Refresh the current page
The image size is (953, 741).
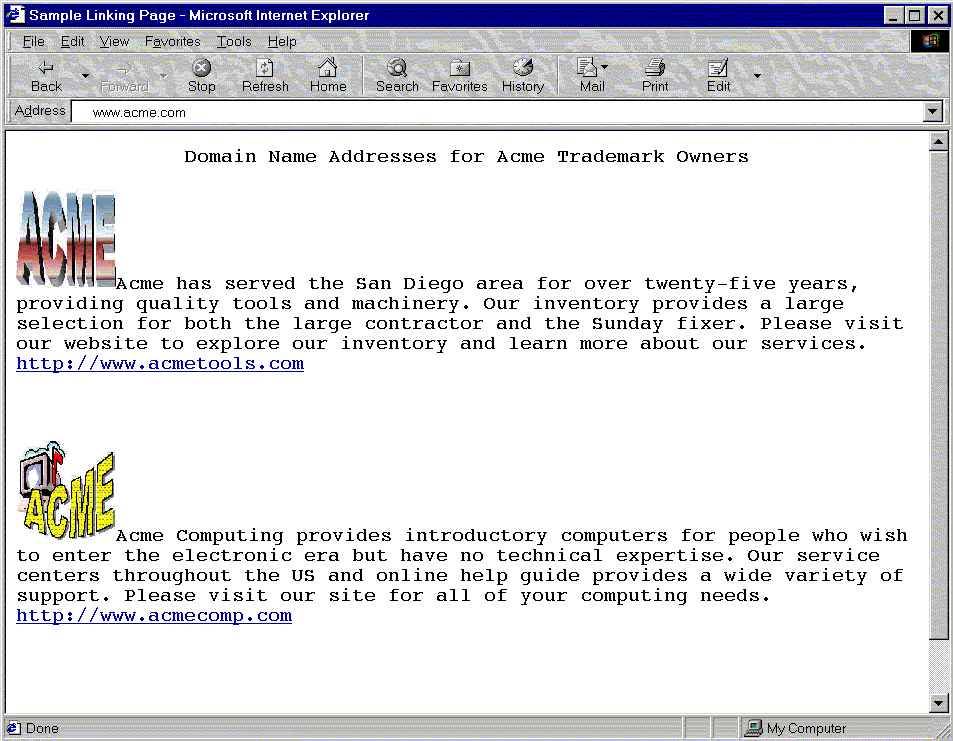click(x=265, y=76)
